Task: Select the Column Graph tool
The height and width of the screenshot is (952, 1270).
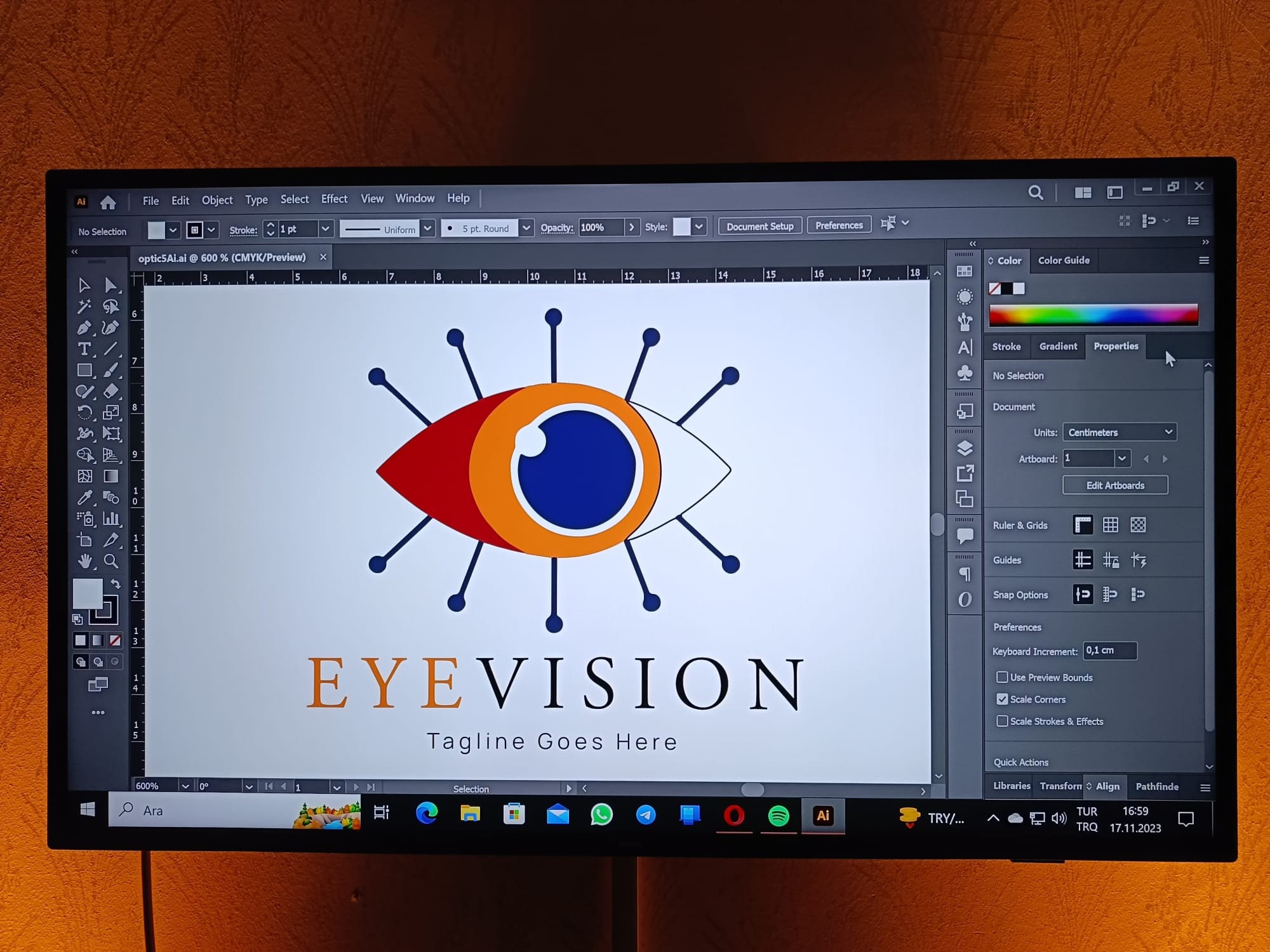Action: click(111, 519)
